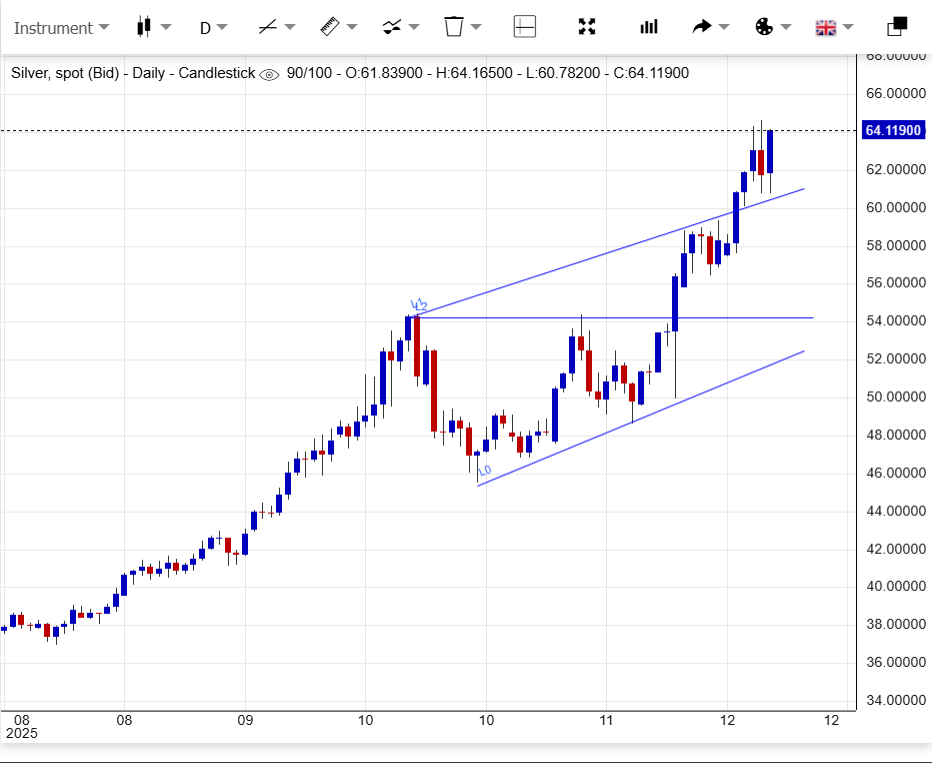Open the indicators tool icon
The image size is (932, 763).
coord(392,27)
